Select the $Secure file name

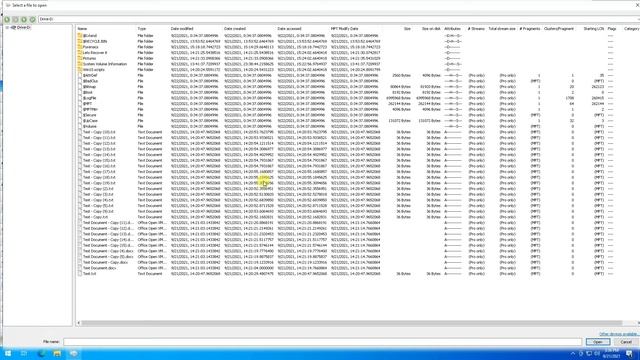(89, 115)
